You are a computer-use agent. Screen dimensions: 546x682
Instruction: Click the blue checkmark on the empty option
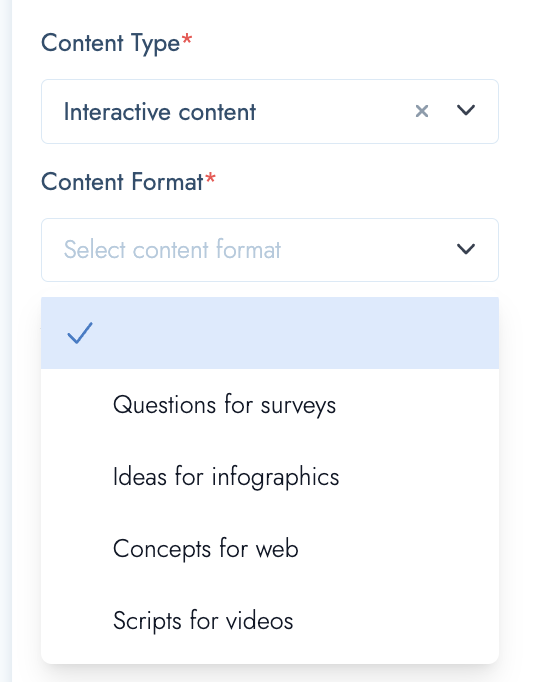80,333
